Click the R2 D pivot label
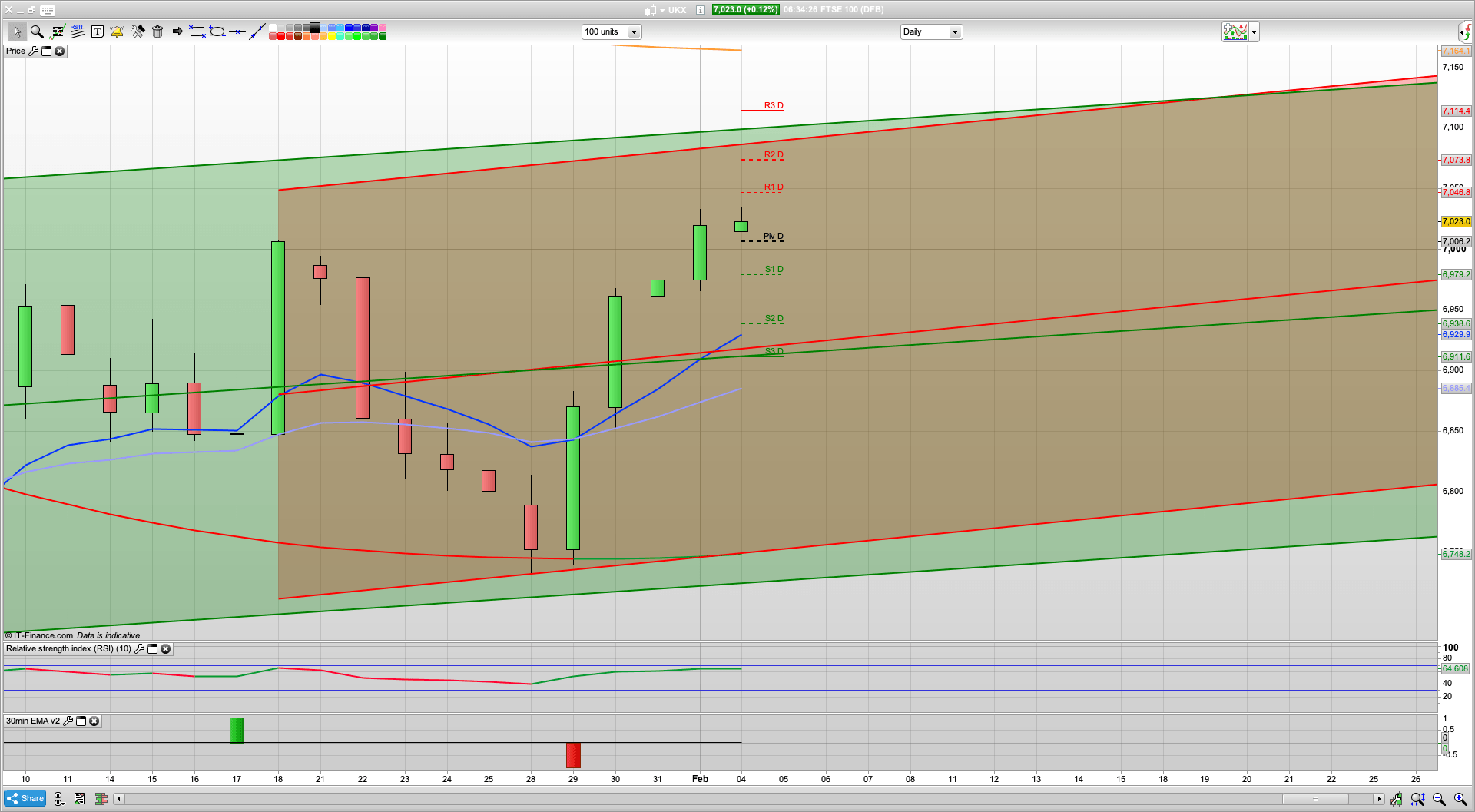Viewport: 1475px width, 812px height. pos(774,154)
